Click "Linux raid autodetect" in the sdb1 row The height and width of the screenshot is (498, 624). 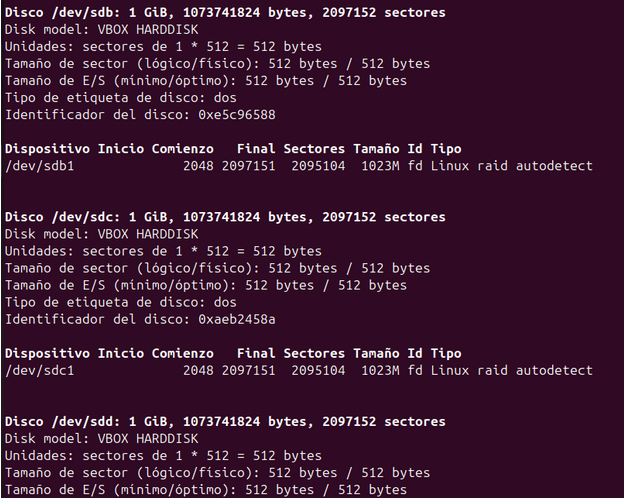tap(511, 166)
